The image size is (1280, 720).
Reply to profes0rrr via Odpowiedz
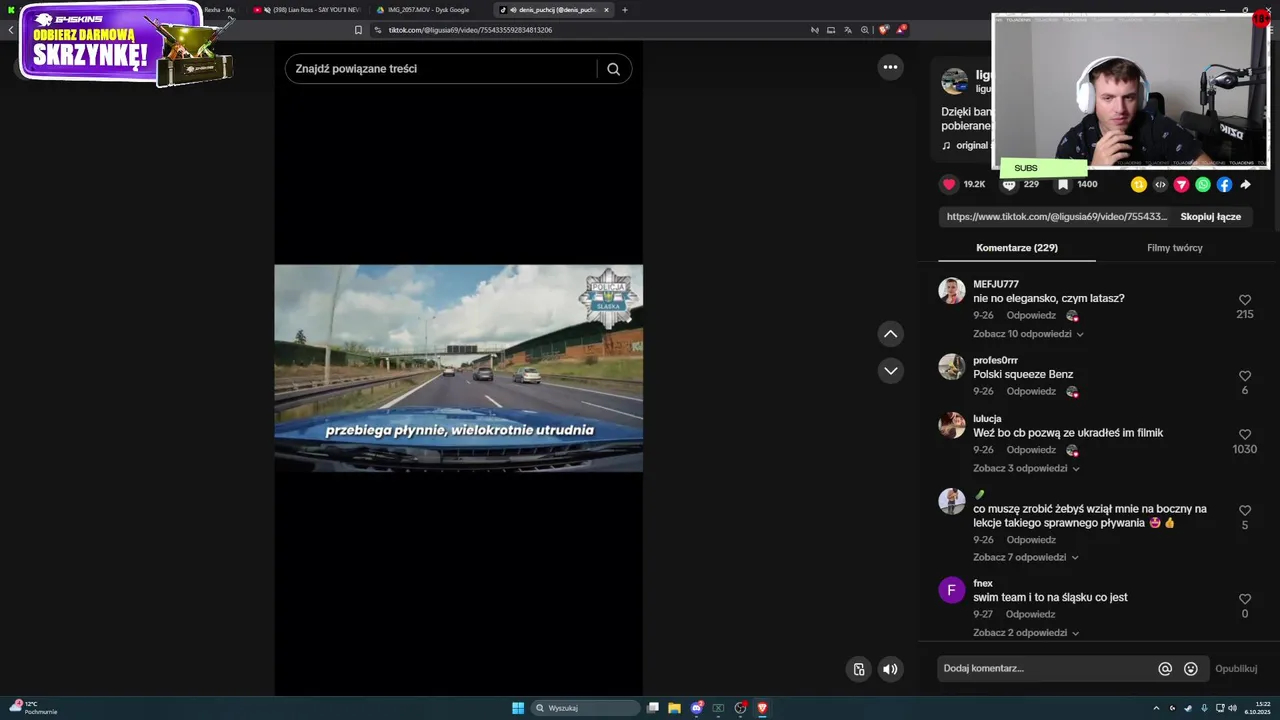click(x=1031, y=391)
